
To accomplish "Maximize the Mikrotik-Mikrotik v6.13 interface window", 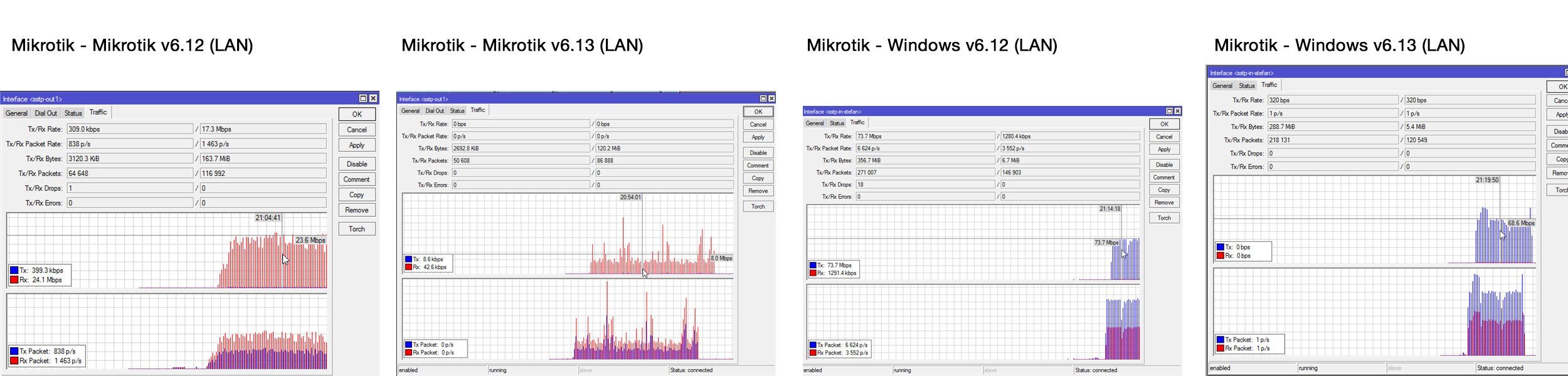I will (x=763, y=98).
